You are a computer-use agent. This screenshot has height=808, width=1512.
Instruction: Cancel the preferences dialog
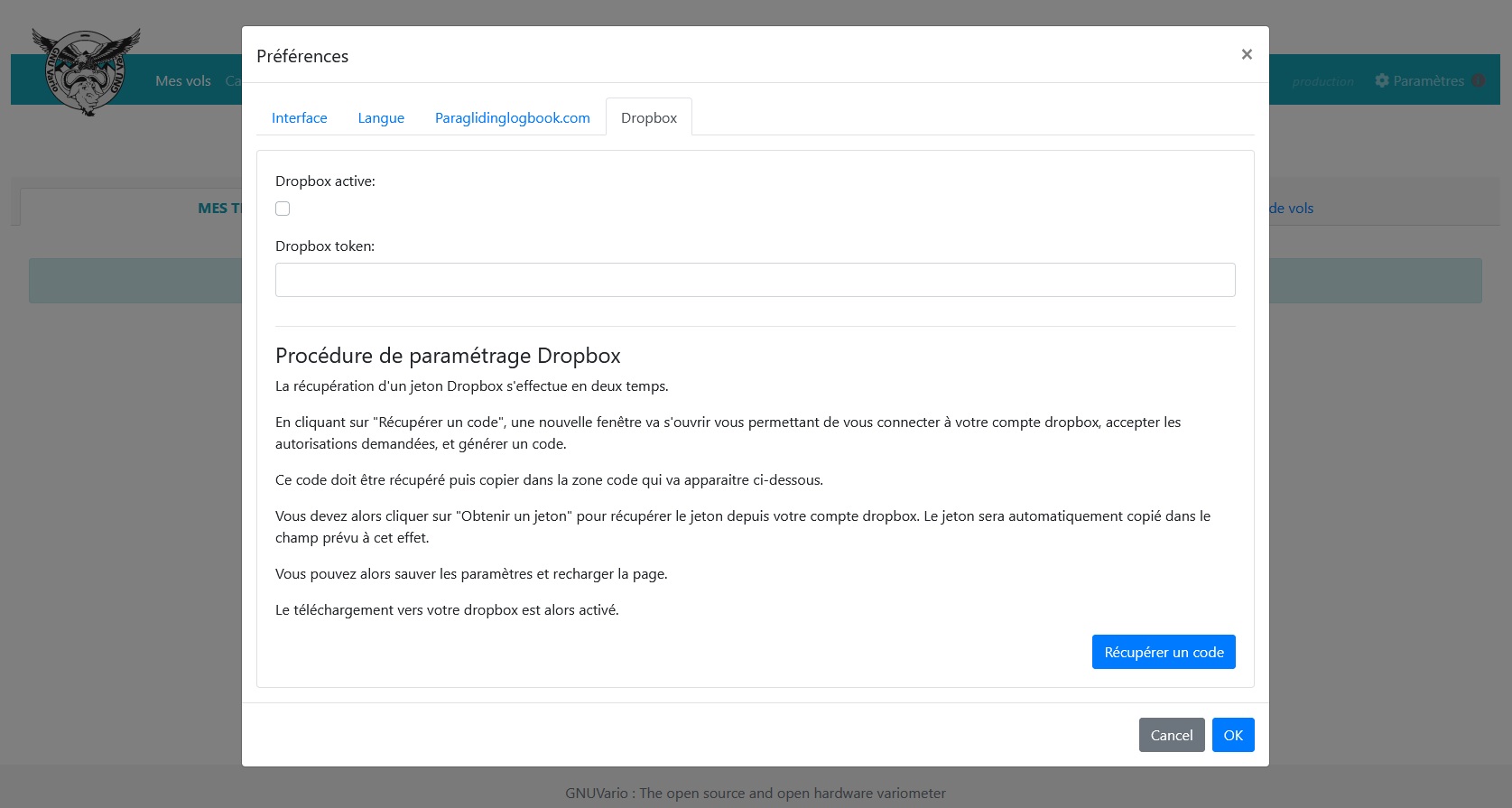tap(1172, 735)
